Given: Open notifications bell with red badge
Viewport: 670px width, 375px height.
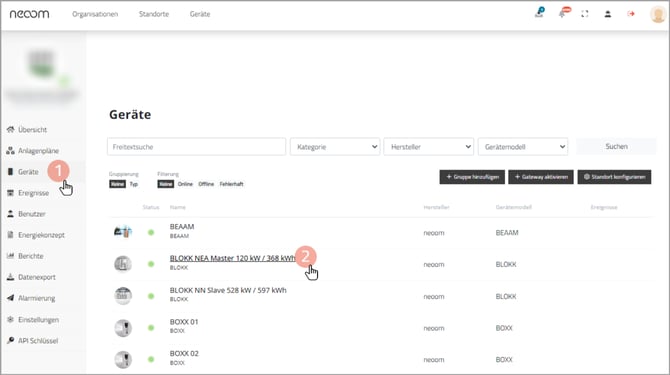Looking at the screenshot, I should (564, 12).
